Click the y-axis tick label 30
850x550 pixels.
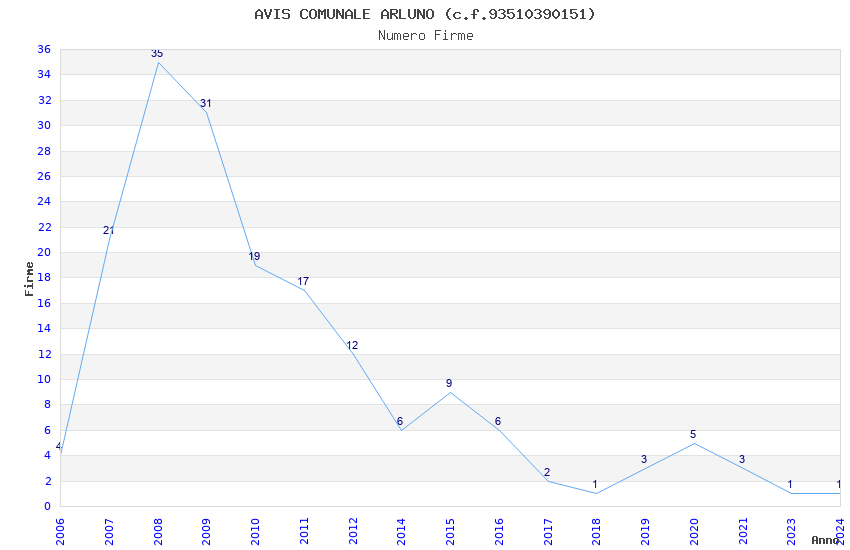[x=44, y=125]
